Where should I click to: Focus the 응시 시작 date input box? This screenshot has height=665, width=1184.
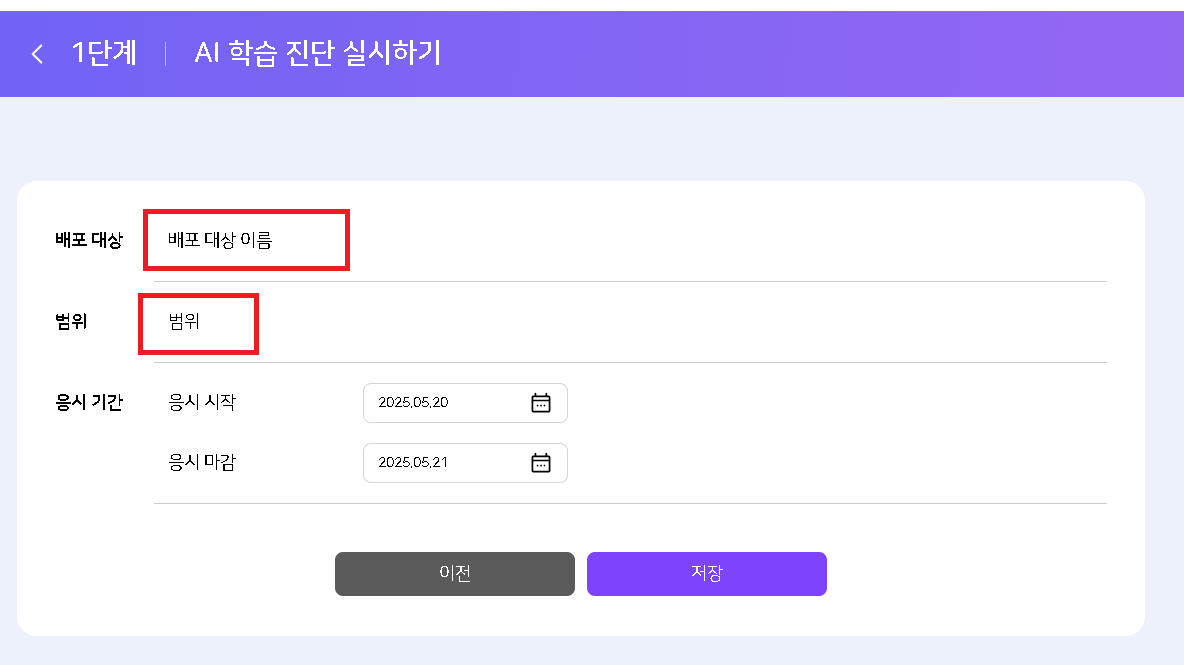465,403
